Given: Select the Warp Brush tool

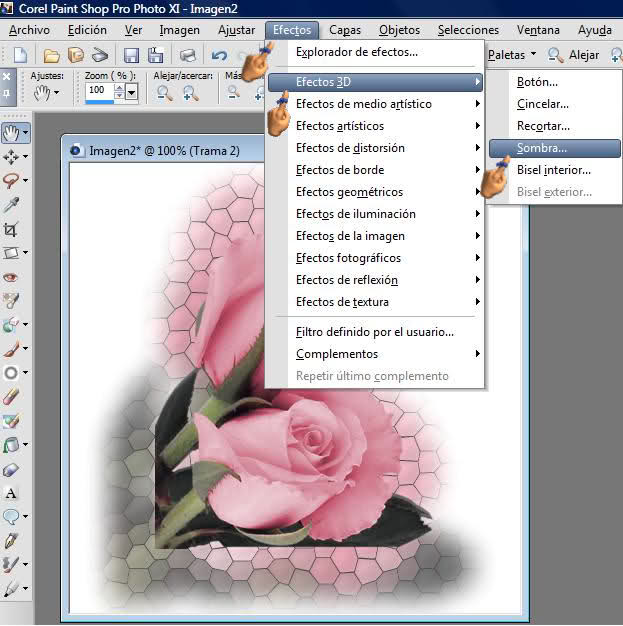Looking at the screenshot, I should (x=11, y=565).
